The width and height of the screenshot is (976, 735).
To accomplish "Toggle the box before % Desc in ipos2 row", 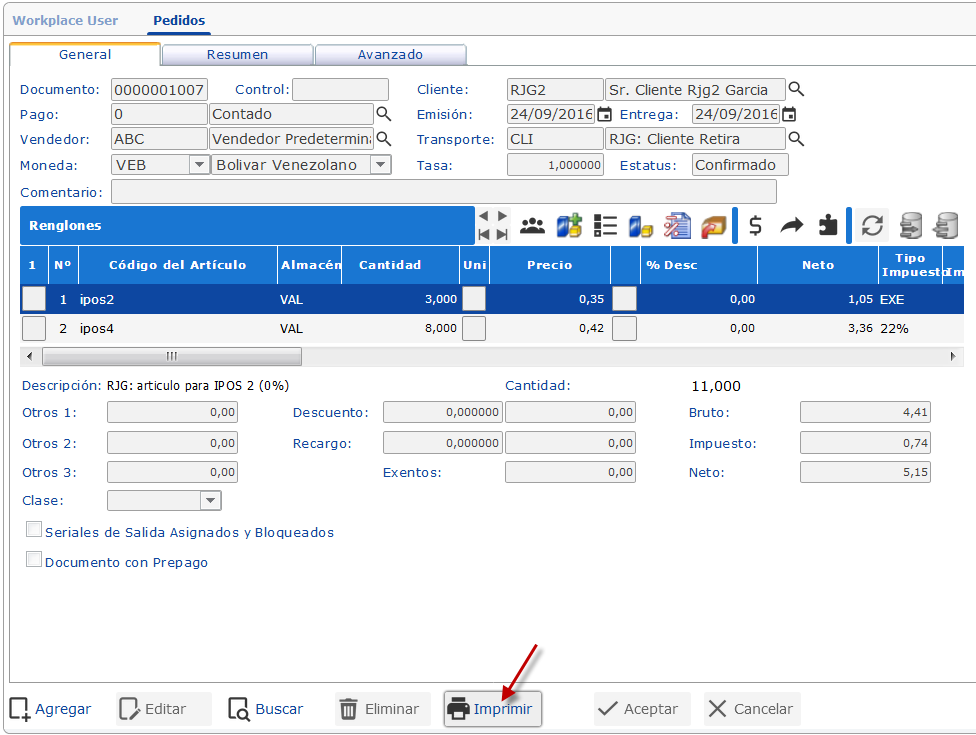I will click(624, 299).
